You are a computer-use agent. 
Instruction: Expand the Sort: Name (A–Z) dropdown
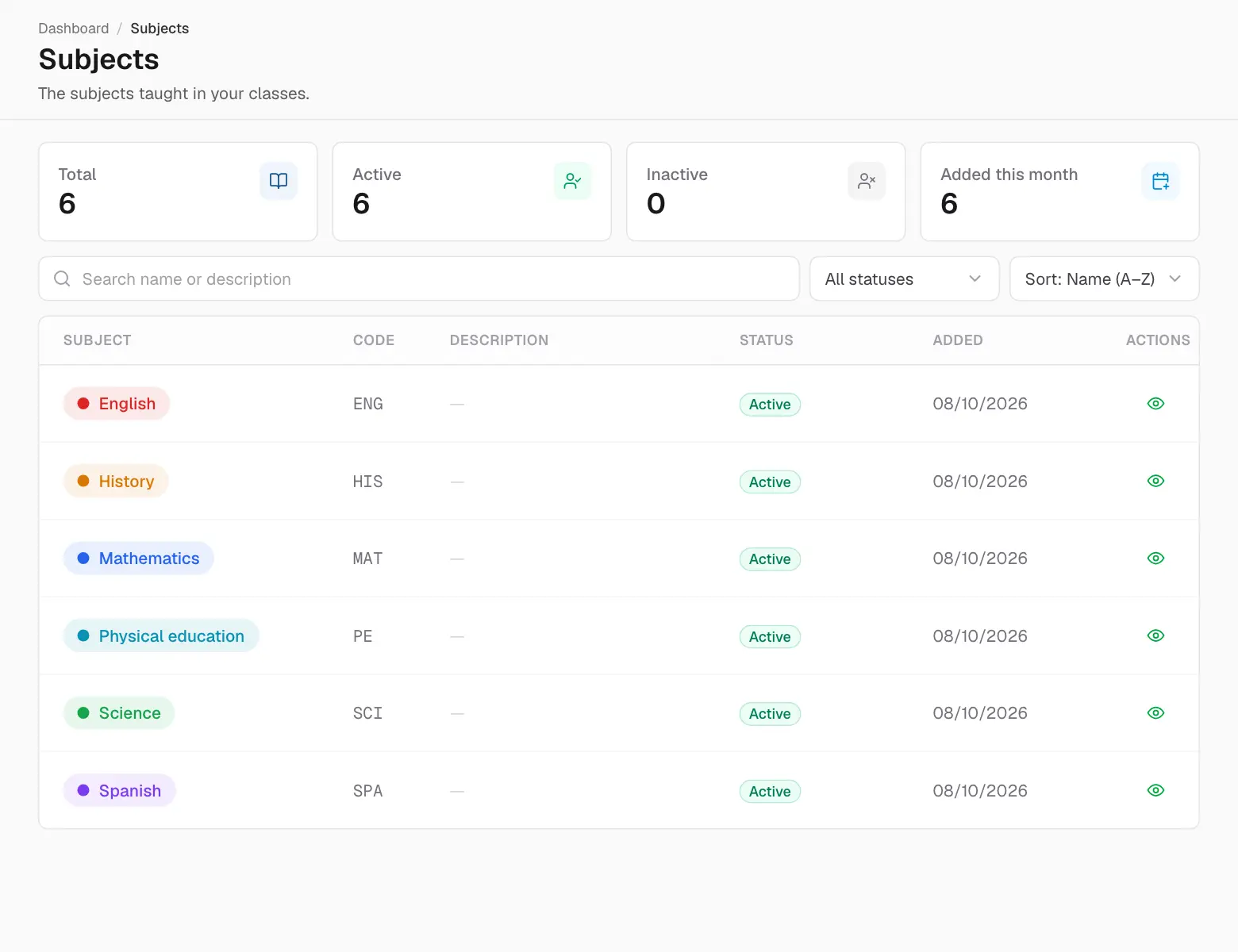(1104, 278)
